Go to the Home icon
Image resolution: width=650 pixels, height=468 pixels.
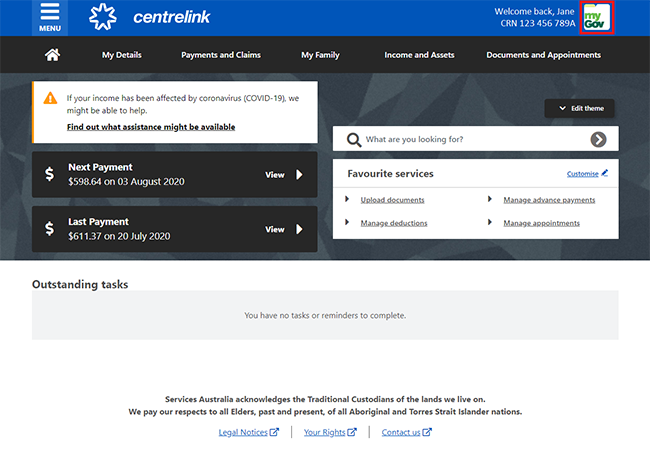point(52,55)
